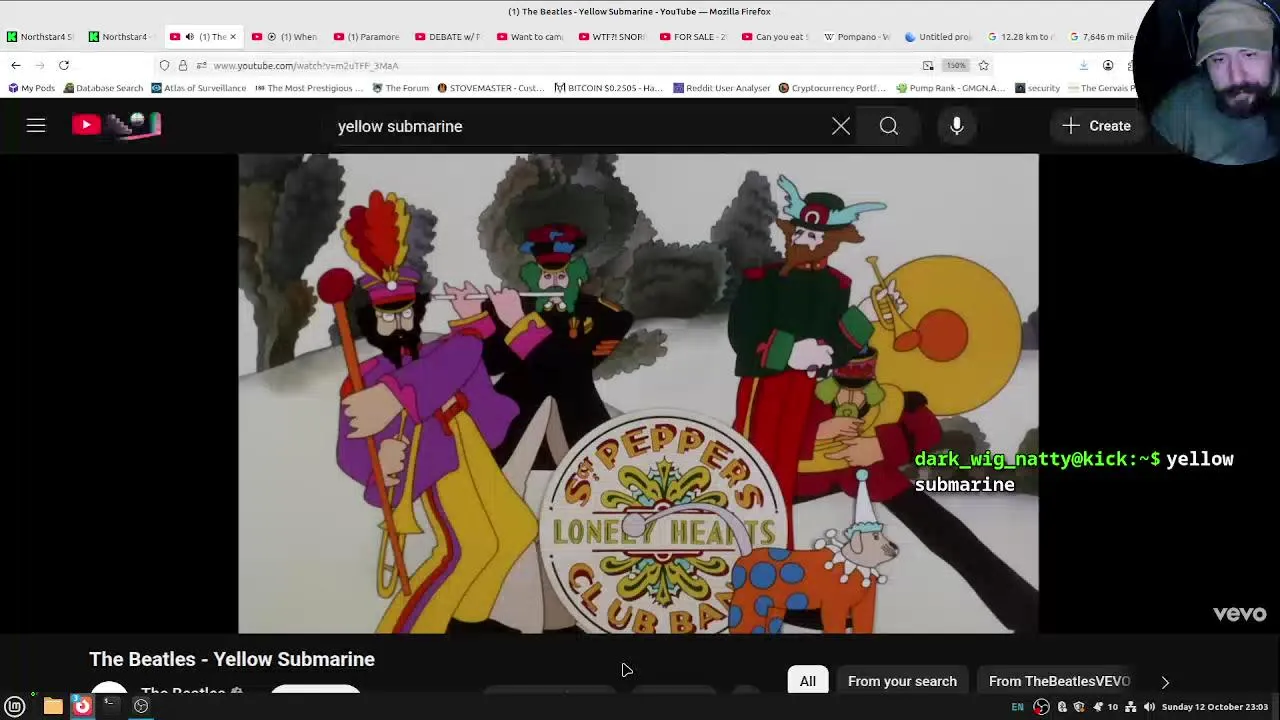Open the BITCOIN $0.2505 bookmark
Screen dimensions: 1280x720
point(608,88)
